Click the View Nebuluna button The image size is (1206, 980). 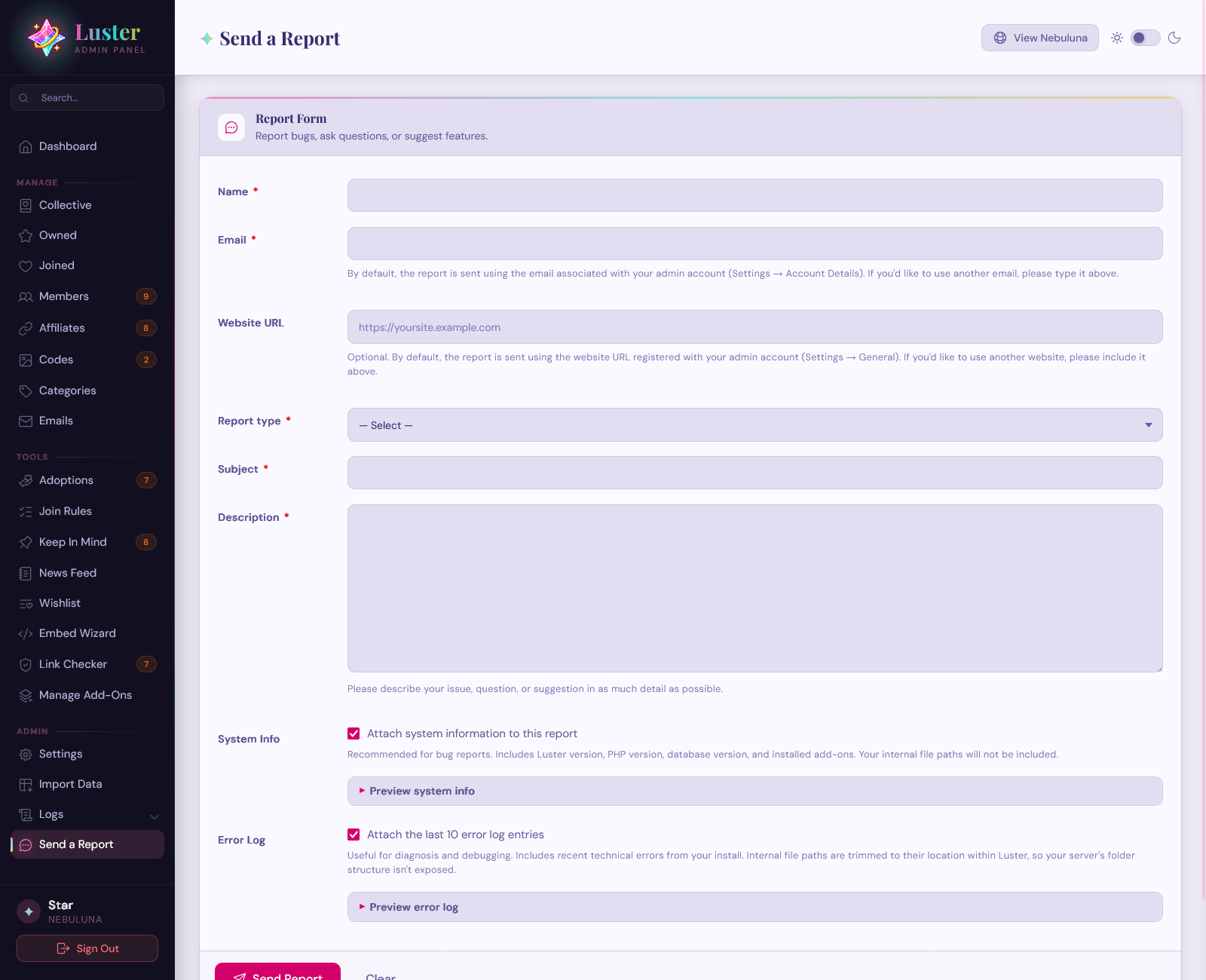point(1040,38)
